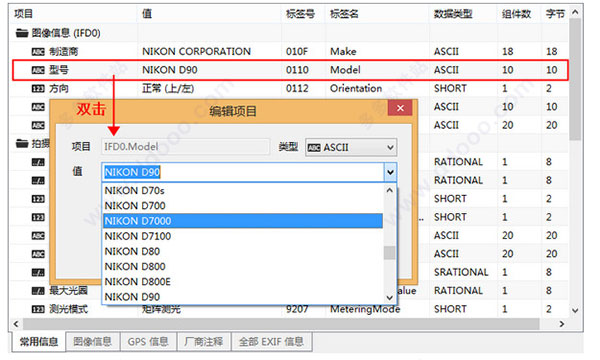Screen dimensions: 600x360
Task: Click the dropdown list scroll up arrow
Action: 390,190
